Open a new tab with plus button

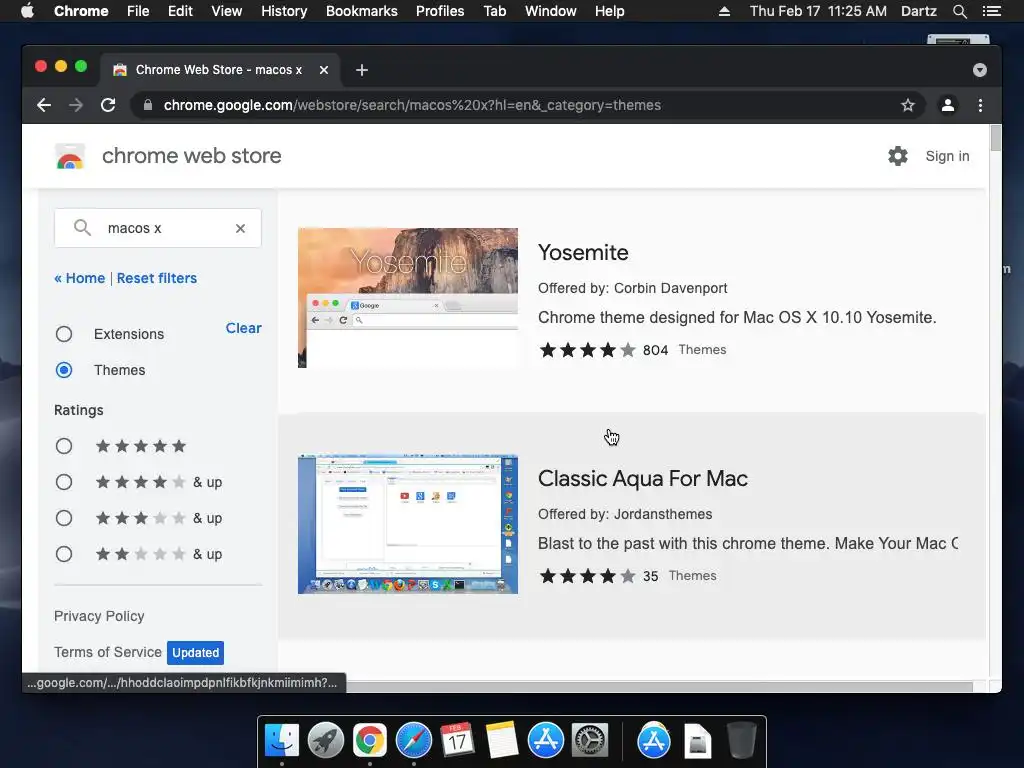362,70
